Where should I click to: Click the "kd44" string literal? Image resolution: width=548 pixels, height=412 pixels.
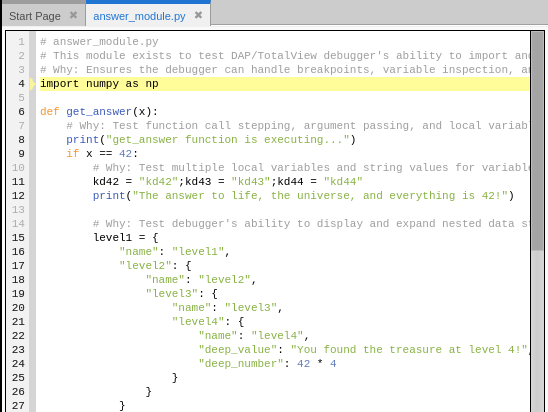tap(343, 182)
